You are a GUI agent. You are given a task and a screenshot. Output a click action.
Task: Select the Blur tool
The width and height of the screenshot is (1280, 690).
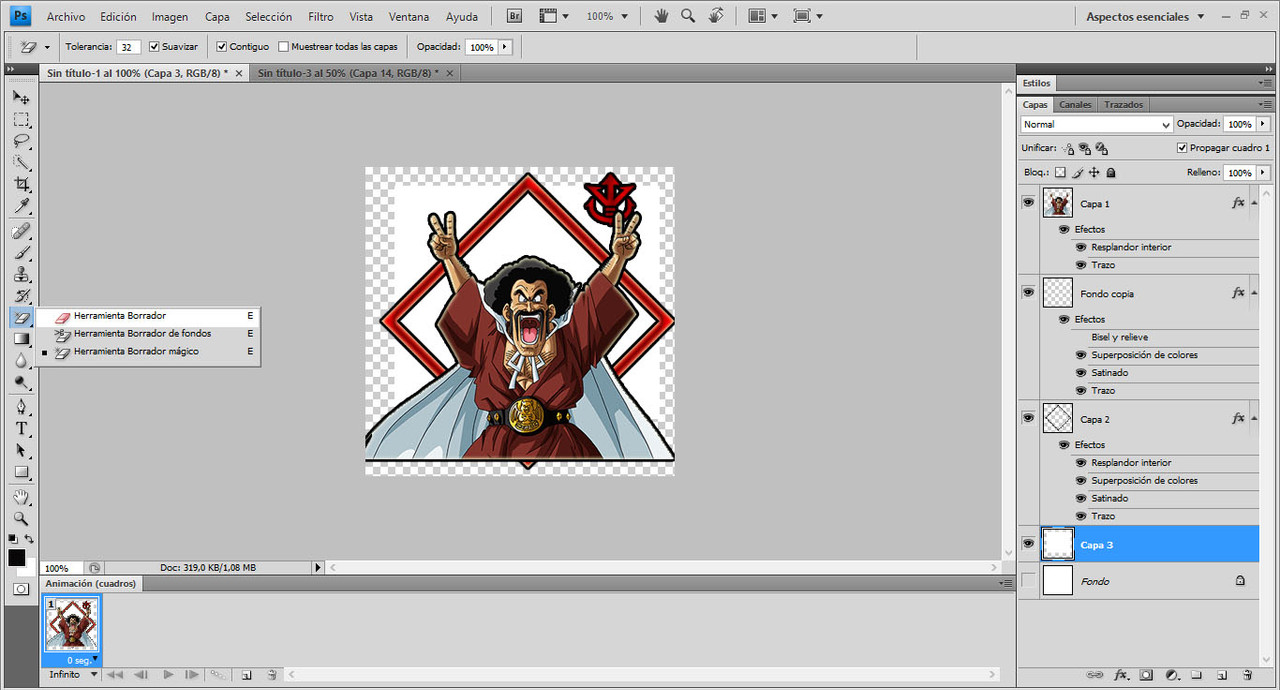(21, 361)
